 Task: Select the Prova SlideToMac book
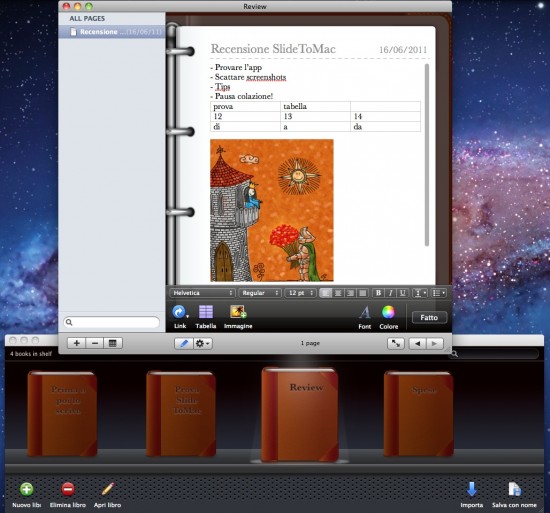click(x=181, y=414)
